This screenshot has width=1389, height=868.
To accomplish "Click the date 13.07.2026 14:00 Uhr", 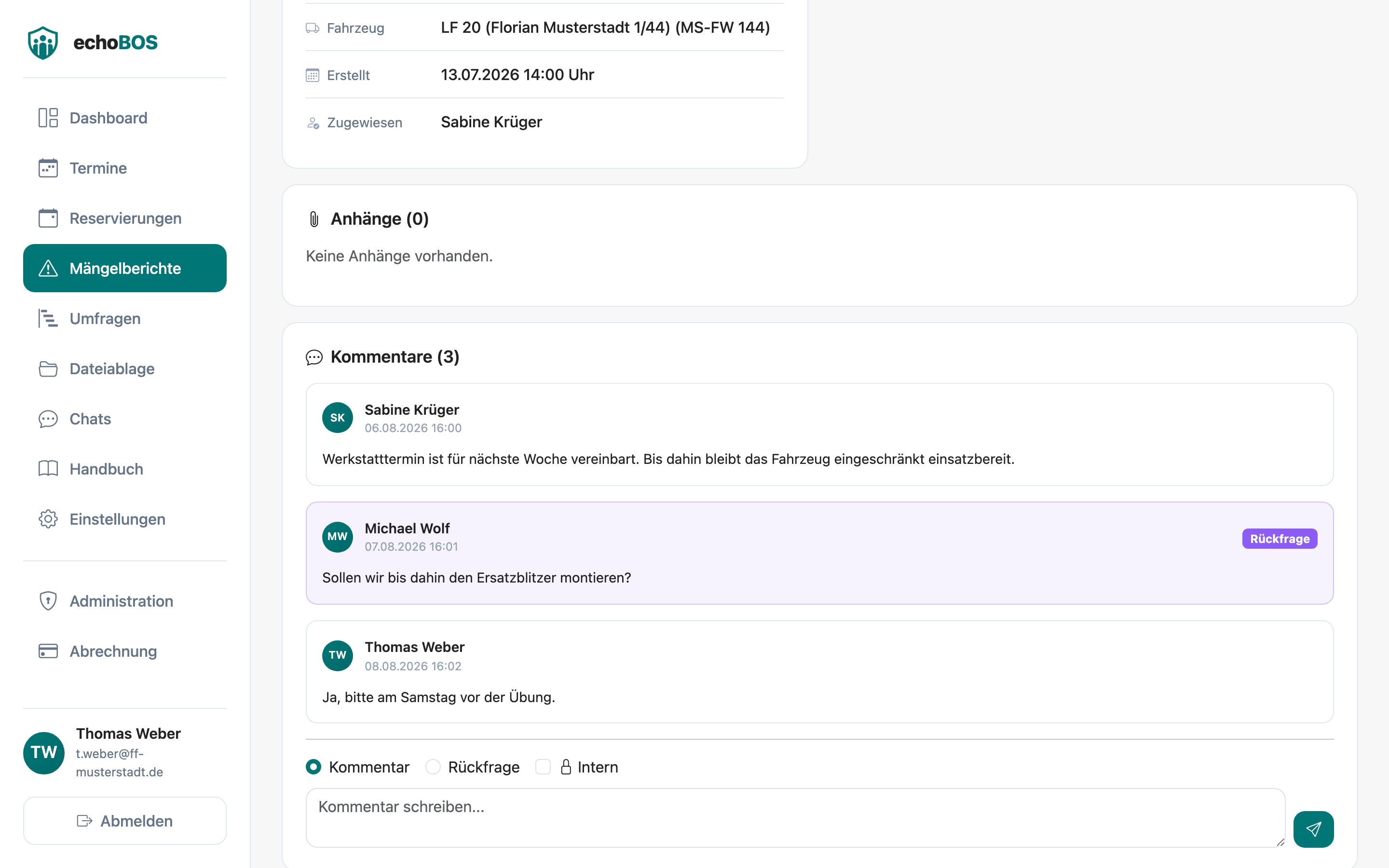I will coord(517,75).
